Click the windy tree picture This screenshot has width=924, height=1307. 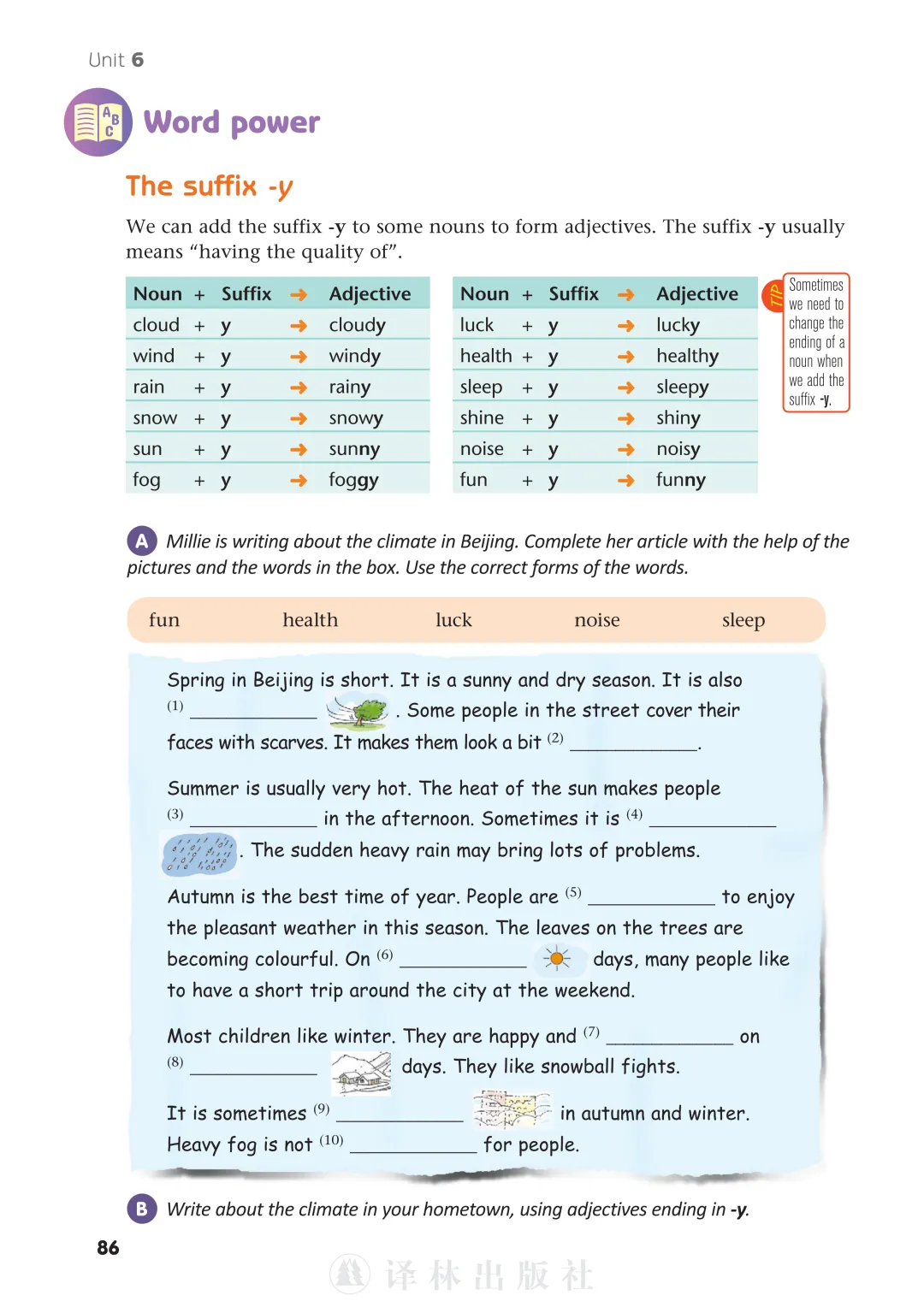coord(358,711)
